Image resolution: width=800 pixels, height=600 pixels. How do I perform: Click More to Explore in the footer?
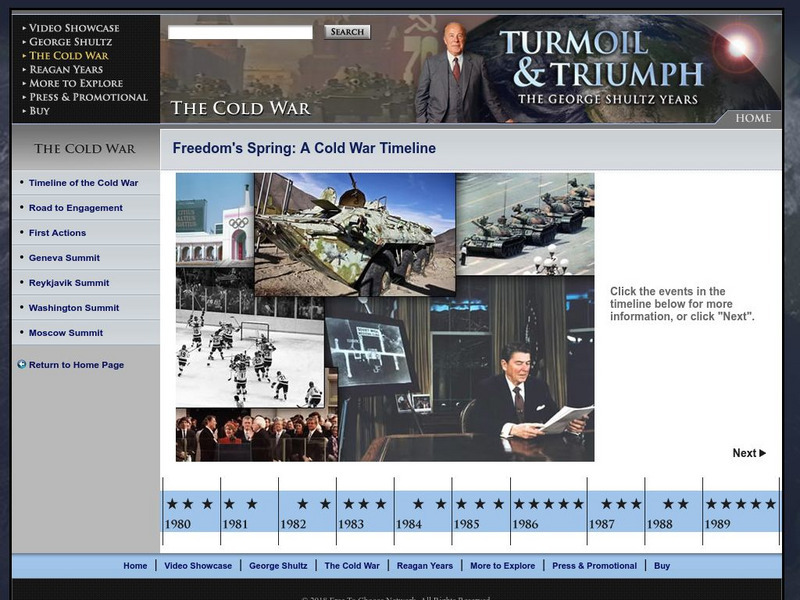503,566
